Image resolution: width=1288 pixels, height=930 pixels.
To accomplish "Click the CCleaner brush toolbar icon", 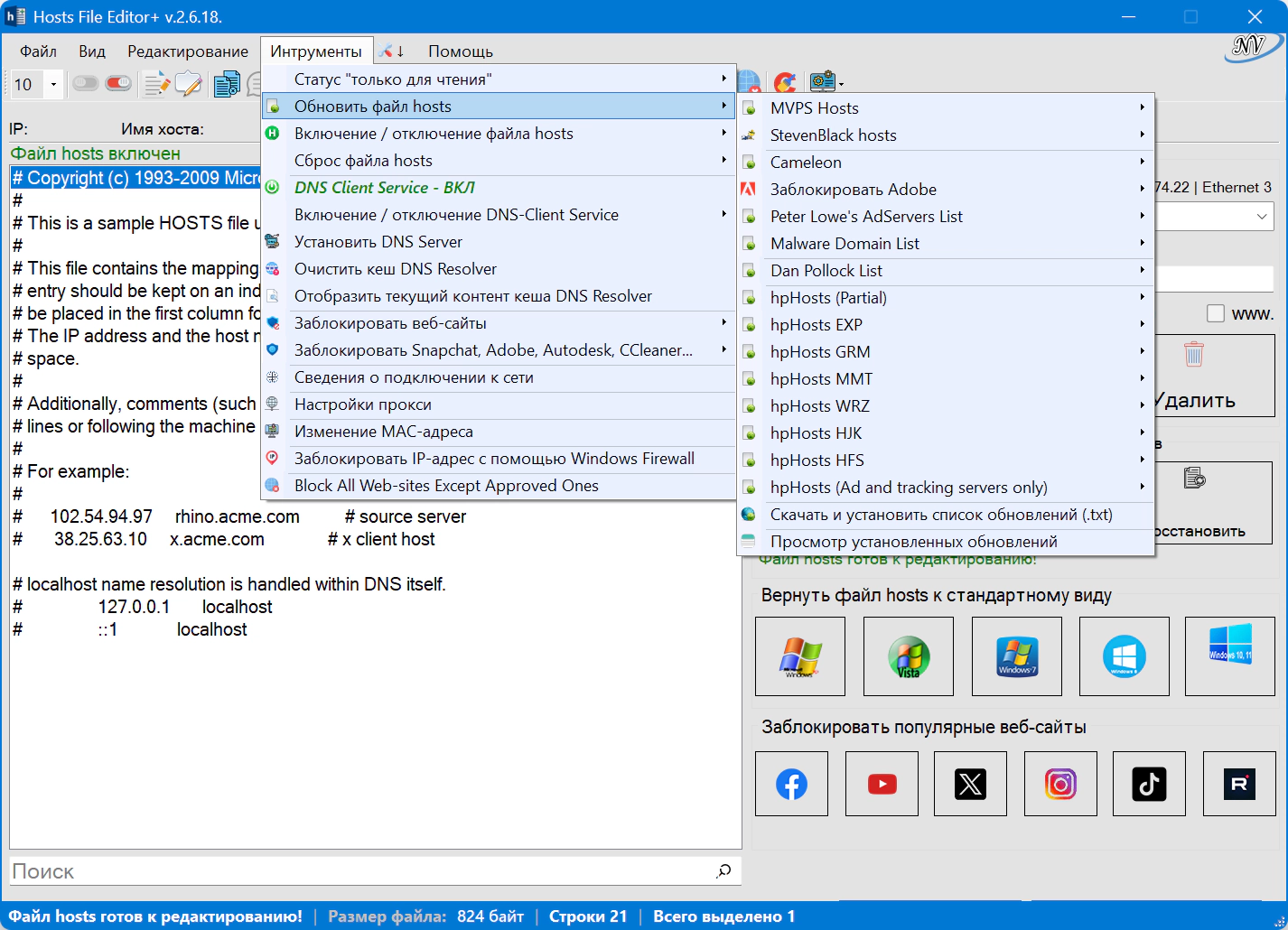I will click(785, 83).
